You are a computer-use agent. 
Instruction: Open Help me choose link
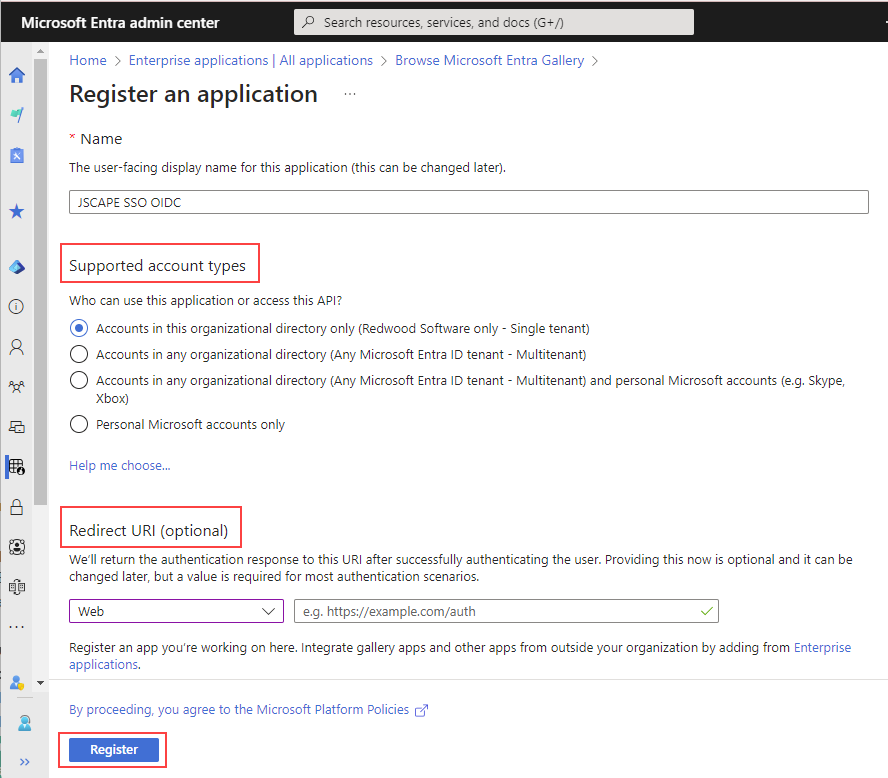pyautogui.click(x=119, y=465)
